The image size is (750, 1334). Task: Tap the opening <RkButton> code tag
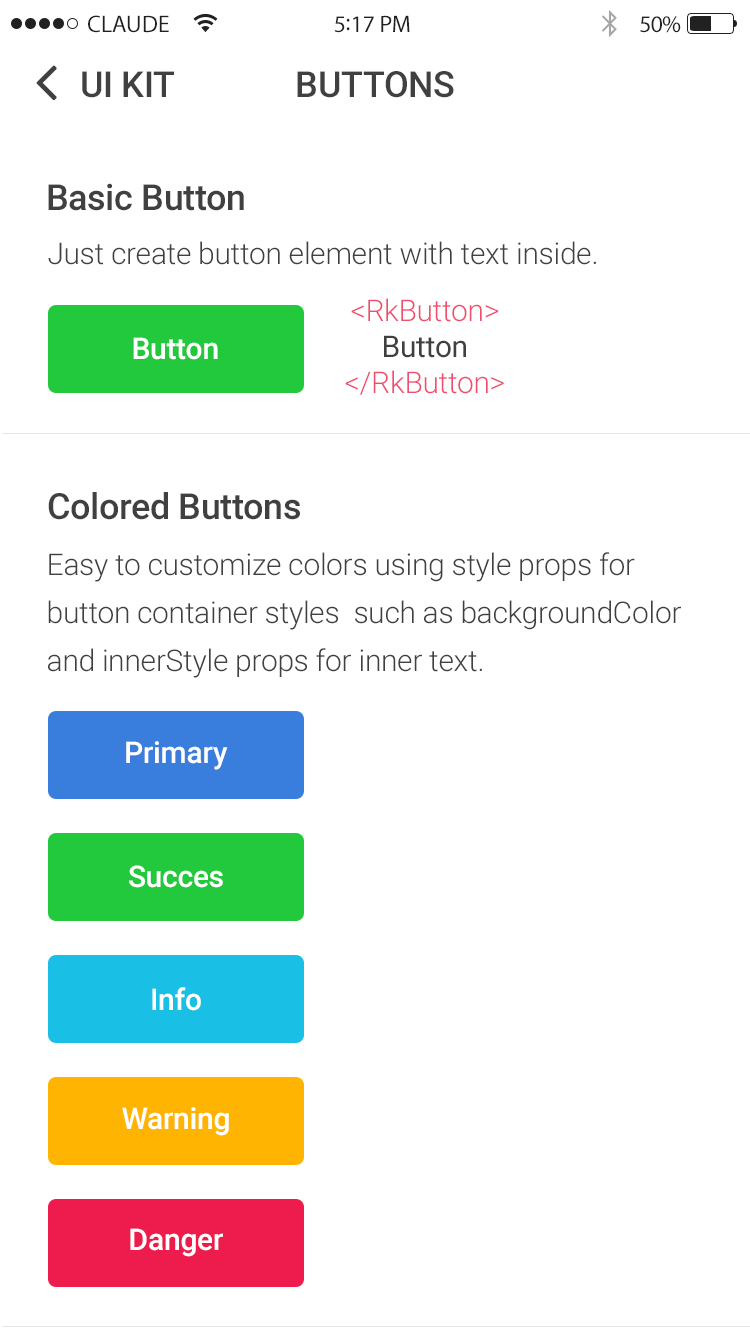(x=424, y=311)
